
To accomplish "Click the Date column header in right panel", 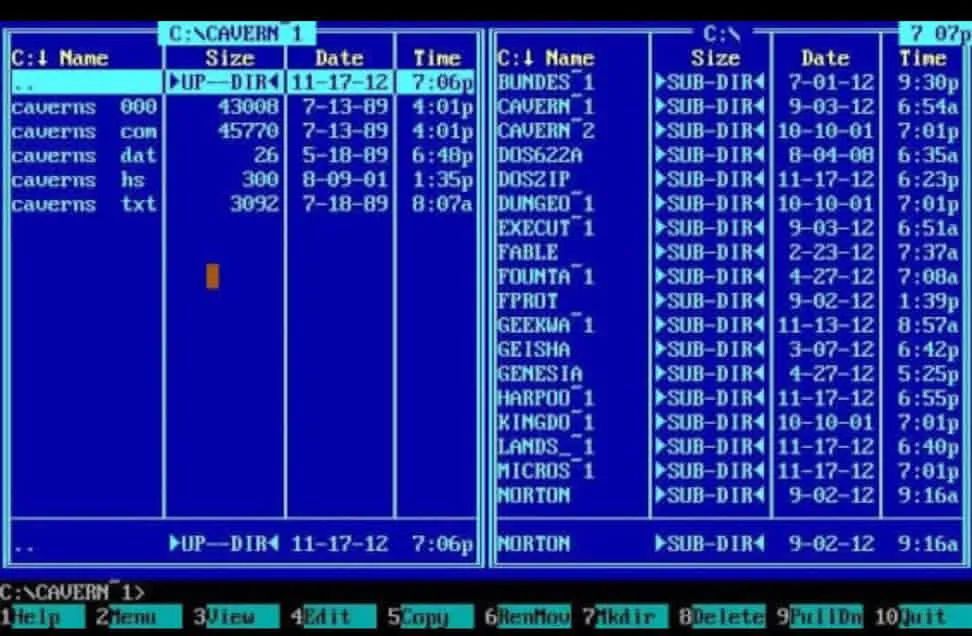I will pos(825,58).
